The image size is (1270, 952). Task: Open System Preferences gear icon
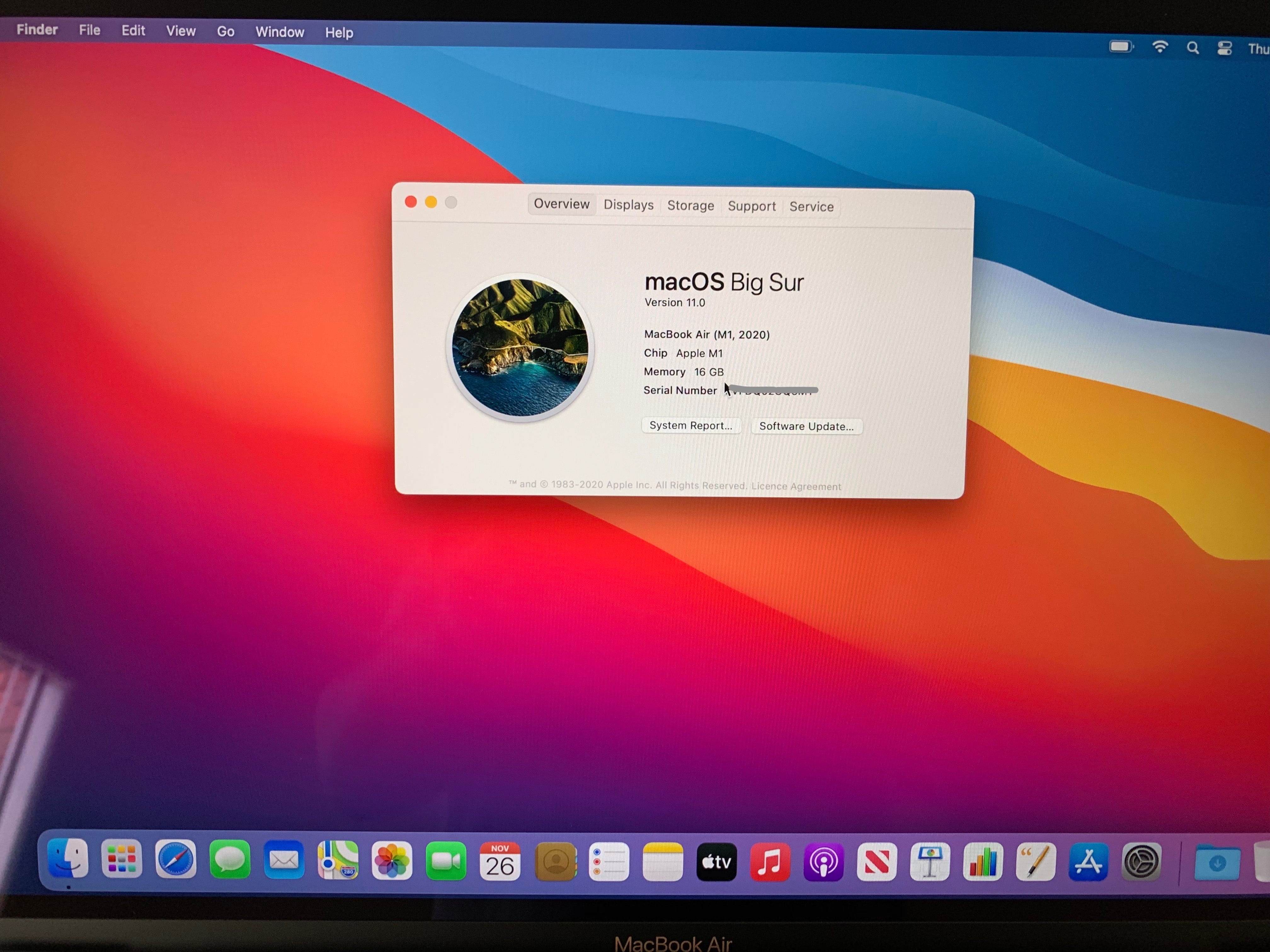tap(1141, 861)
